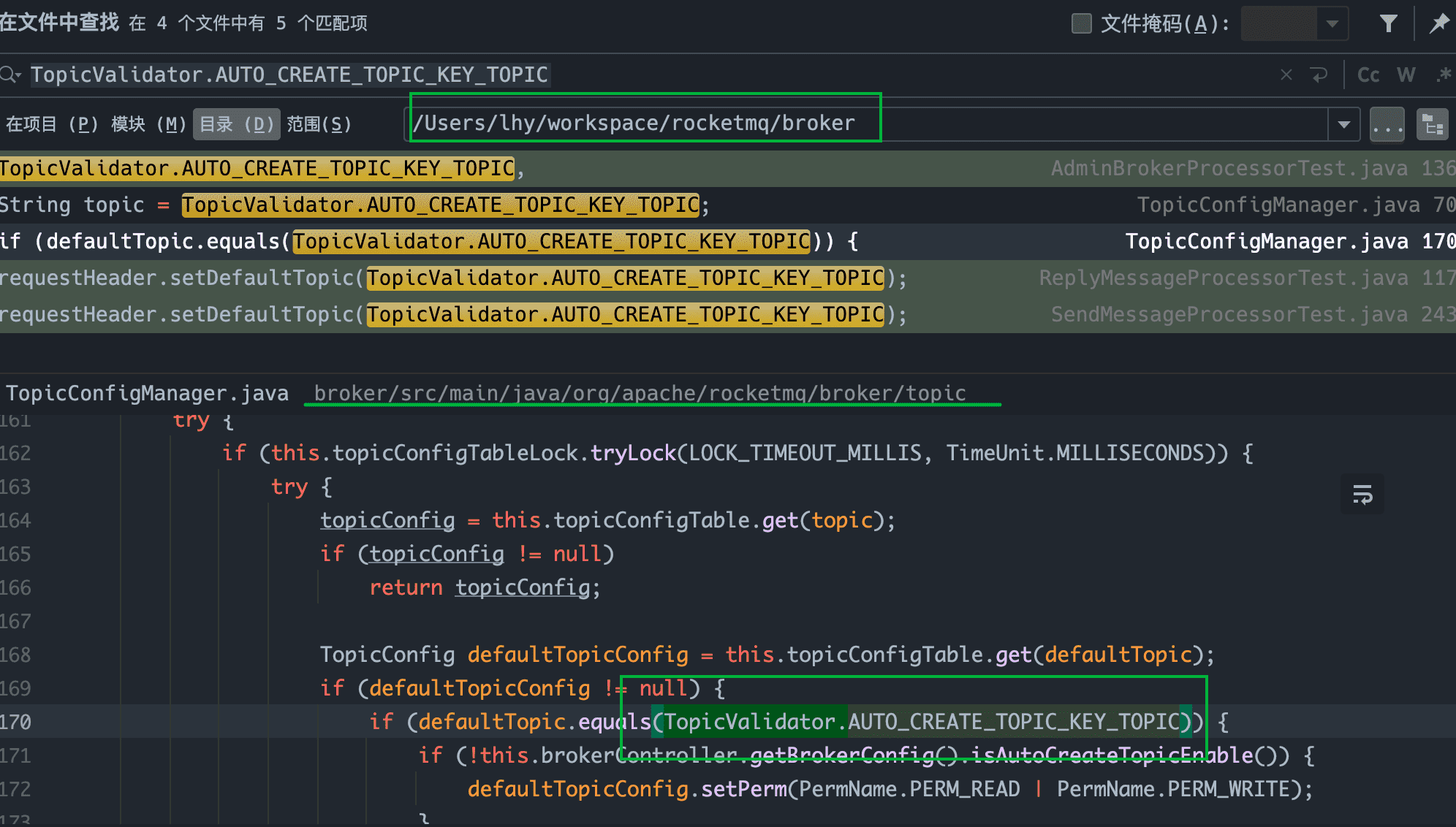Expand directory path history dropdown
Image resolution: width=1456 pixels, height=827 pixels.
click(1343, 124)
